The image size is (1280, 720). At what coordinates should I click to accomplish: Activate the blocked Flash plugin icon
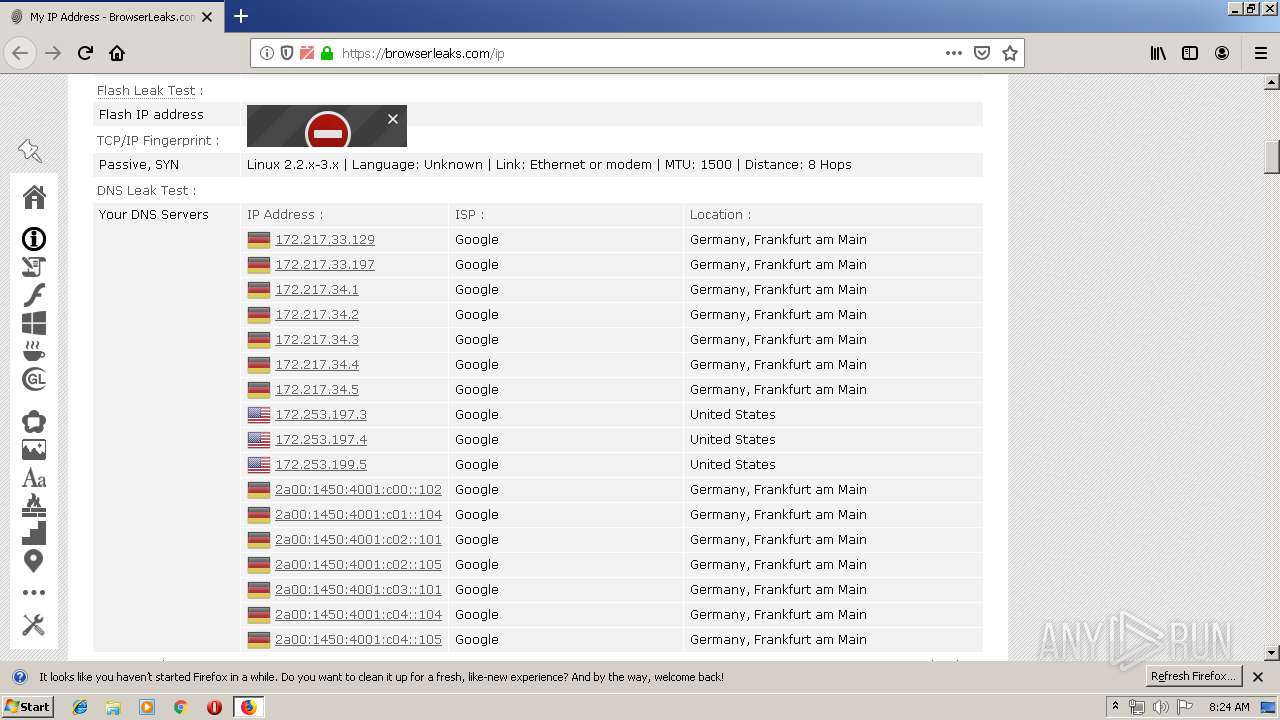[327, 130]
